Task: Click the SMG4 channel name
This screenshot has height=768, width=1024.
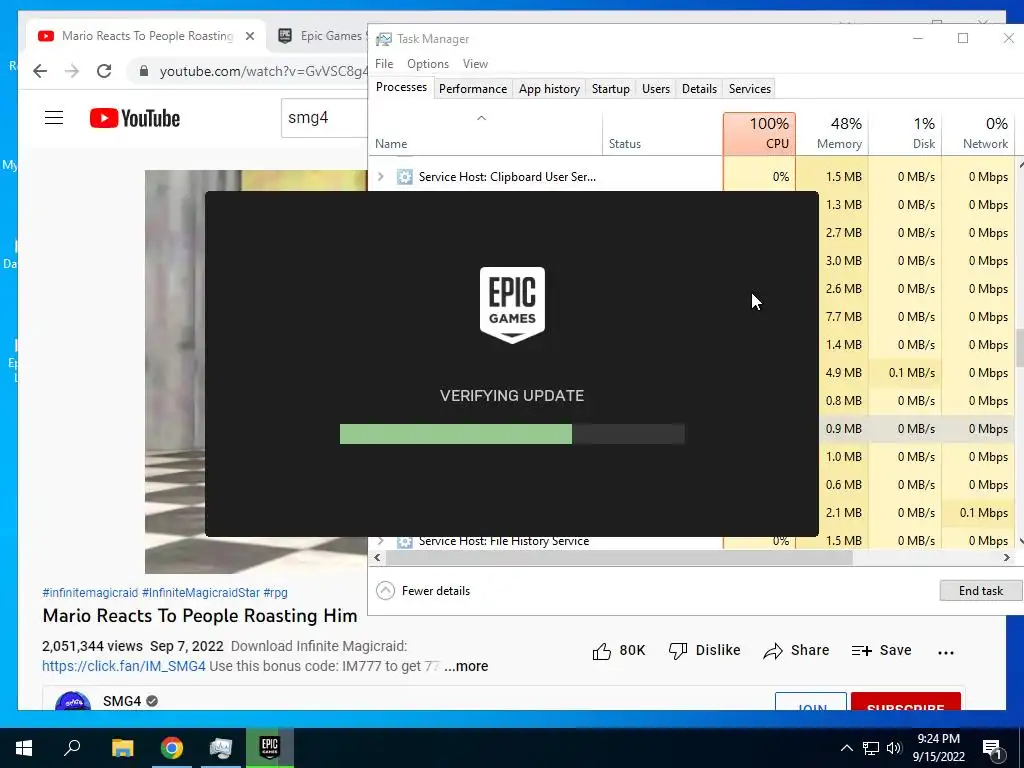Action: click(x=121, y=701)
